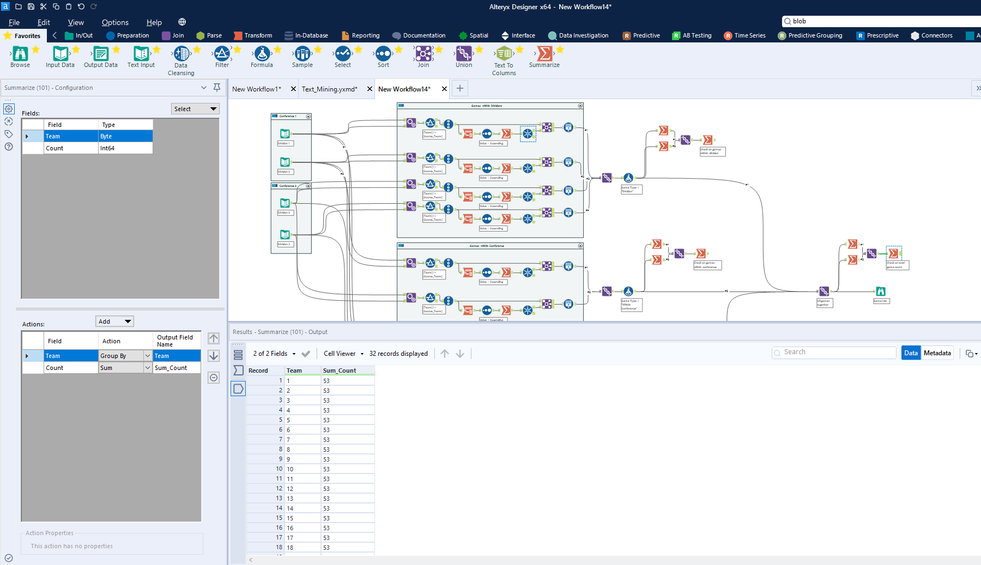This screenshot has width=981, height=565.
Task: Click the undo icon
Action: (x=81, y=6)
